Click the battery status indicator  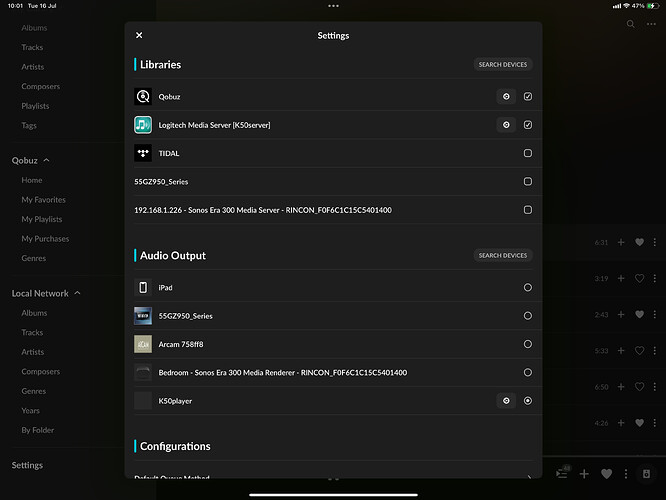[x=652, y=6]
